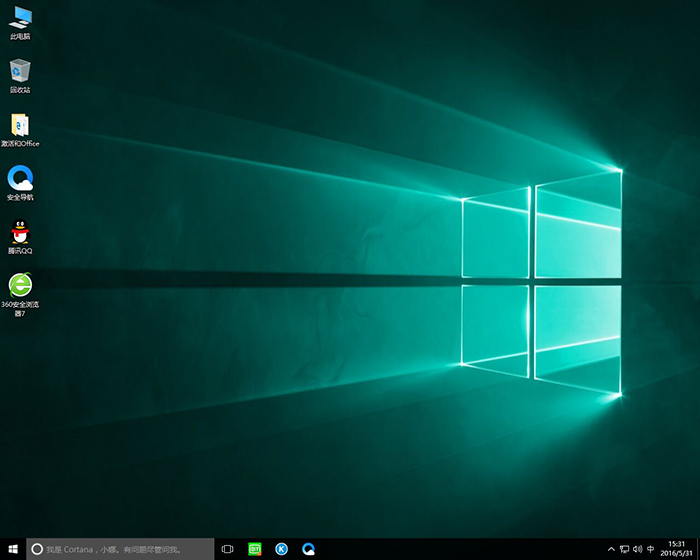Toggle the 中 input method indicator
Image resolution: width=700 pixels, height=560 pixels.
(651, 549)
